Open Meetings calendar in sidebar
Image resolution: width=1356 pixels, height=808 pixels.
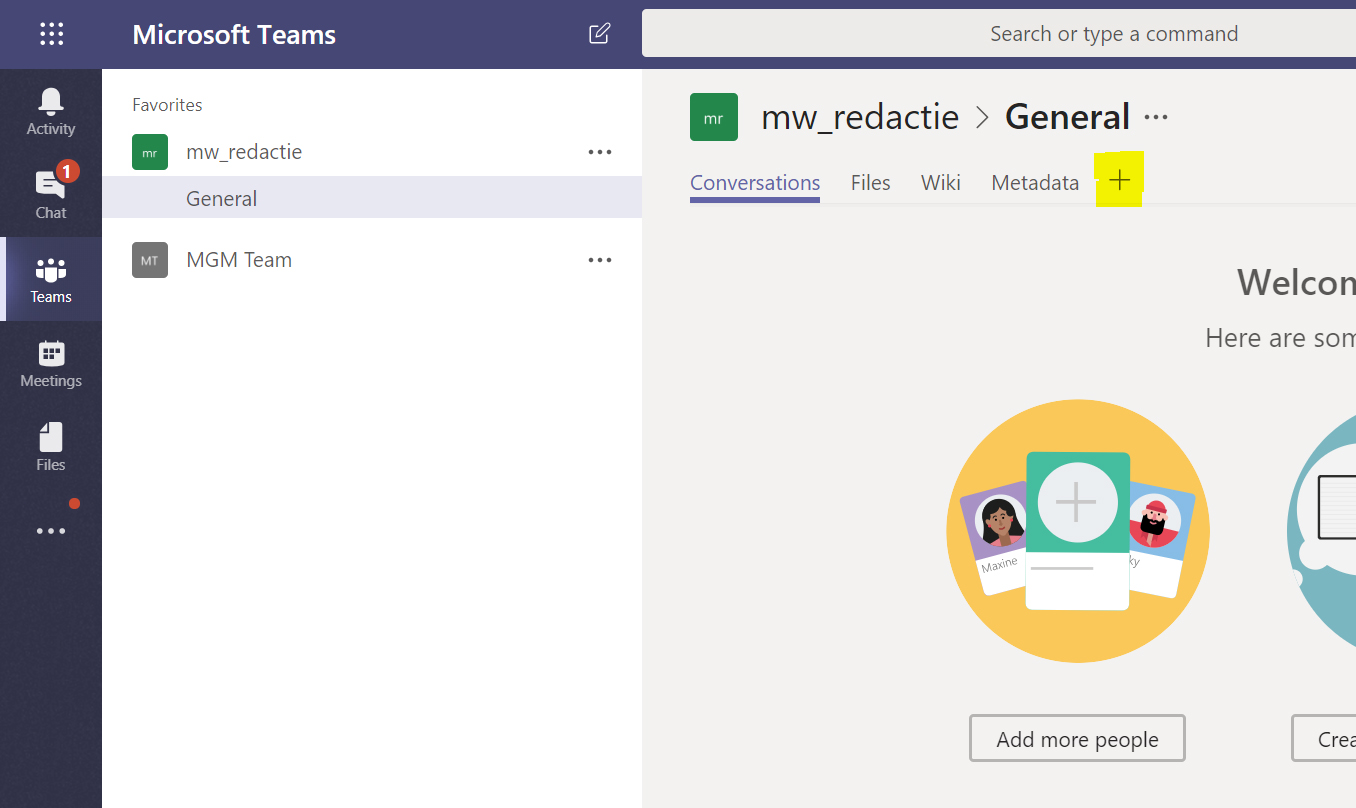click(51, 363)
